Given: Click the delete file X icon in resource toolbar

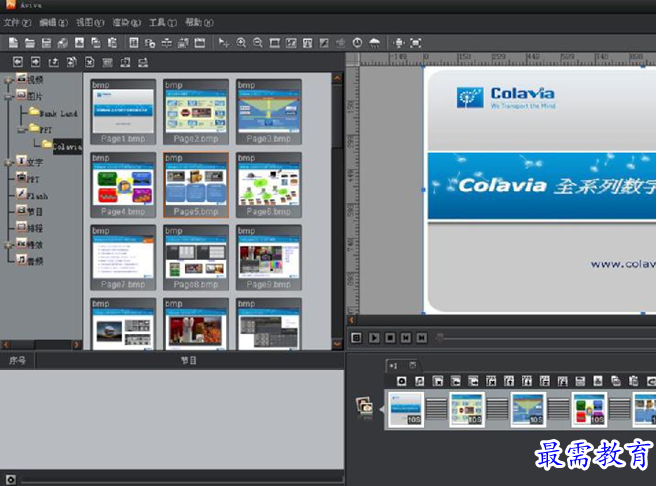Looking at the screenshot, I should (x=90, y=62).
